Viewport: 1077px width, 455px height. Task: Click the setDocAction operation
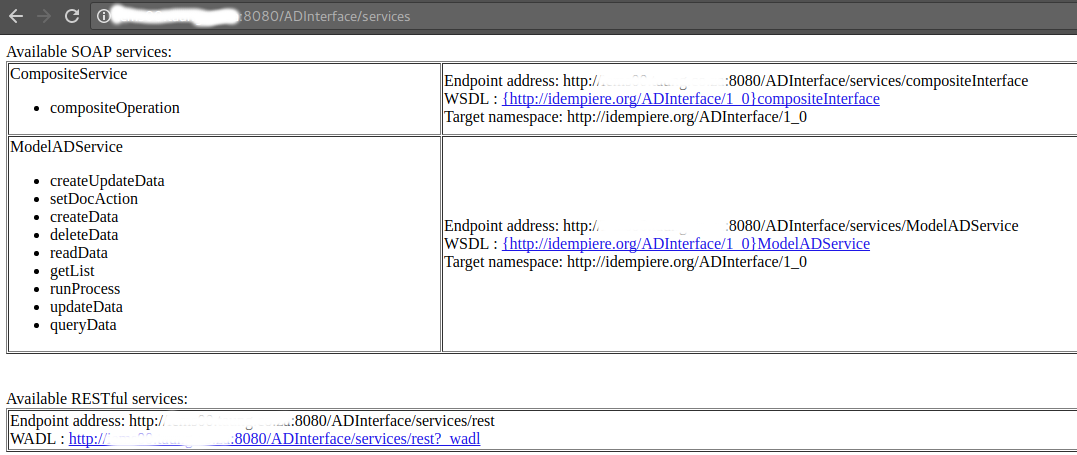point(93,199)
